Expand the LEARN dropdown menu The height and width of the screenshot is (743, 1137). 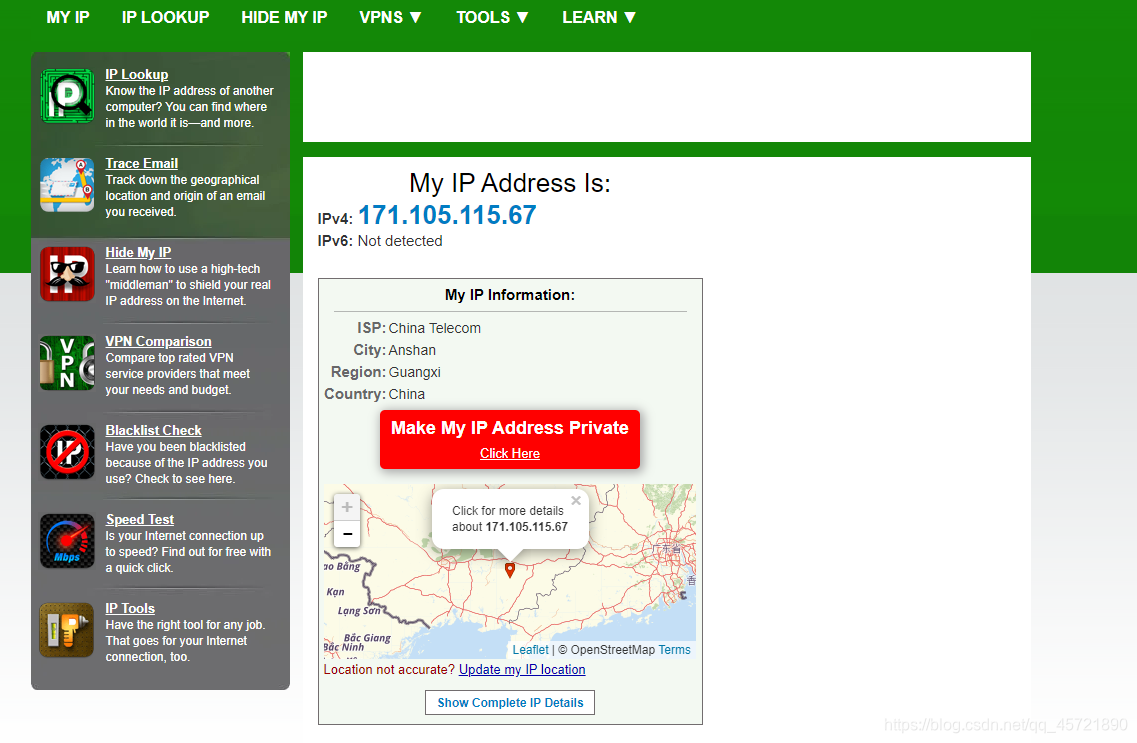coord(599,17)
